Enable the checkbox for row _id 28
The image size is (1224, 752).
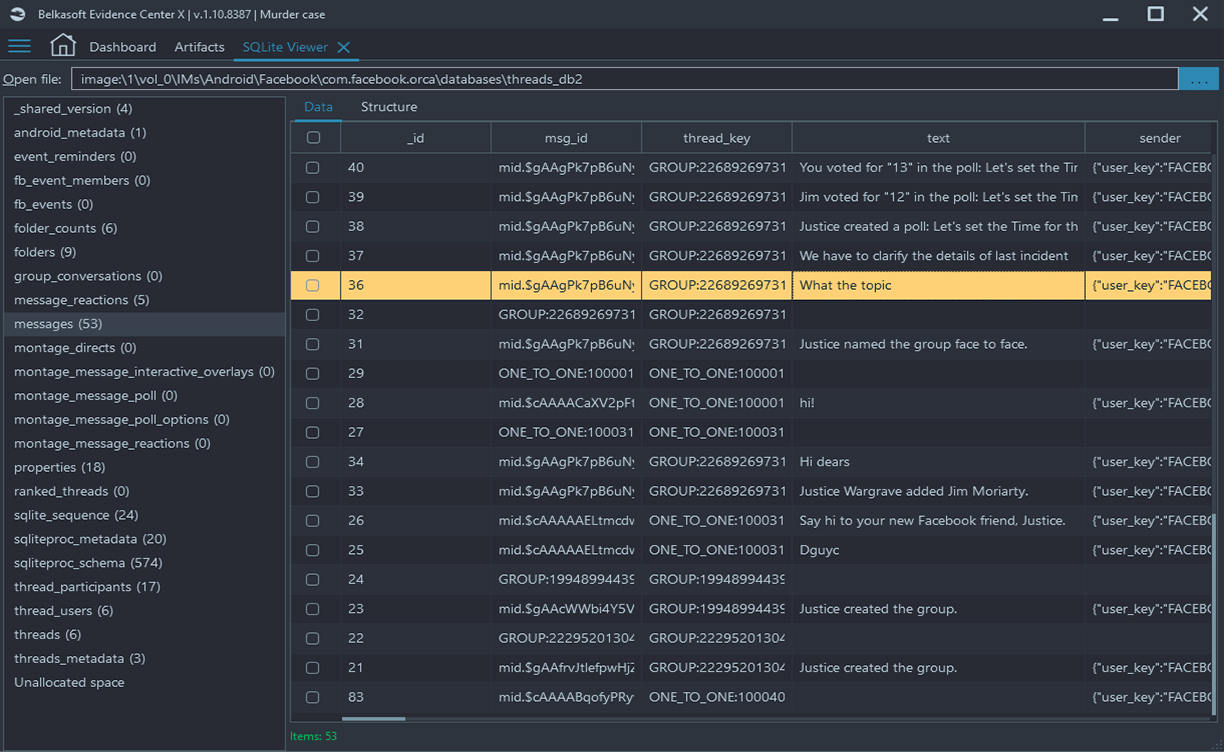coord(313,403)
